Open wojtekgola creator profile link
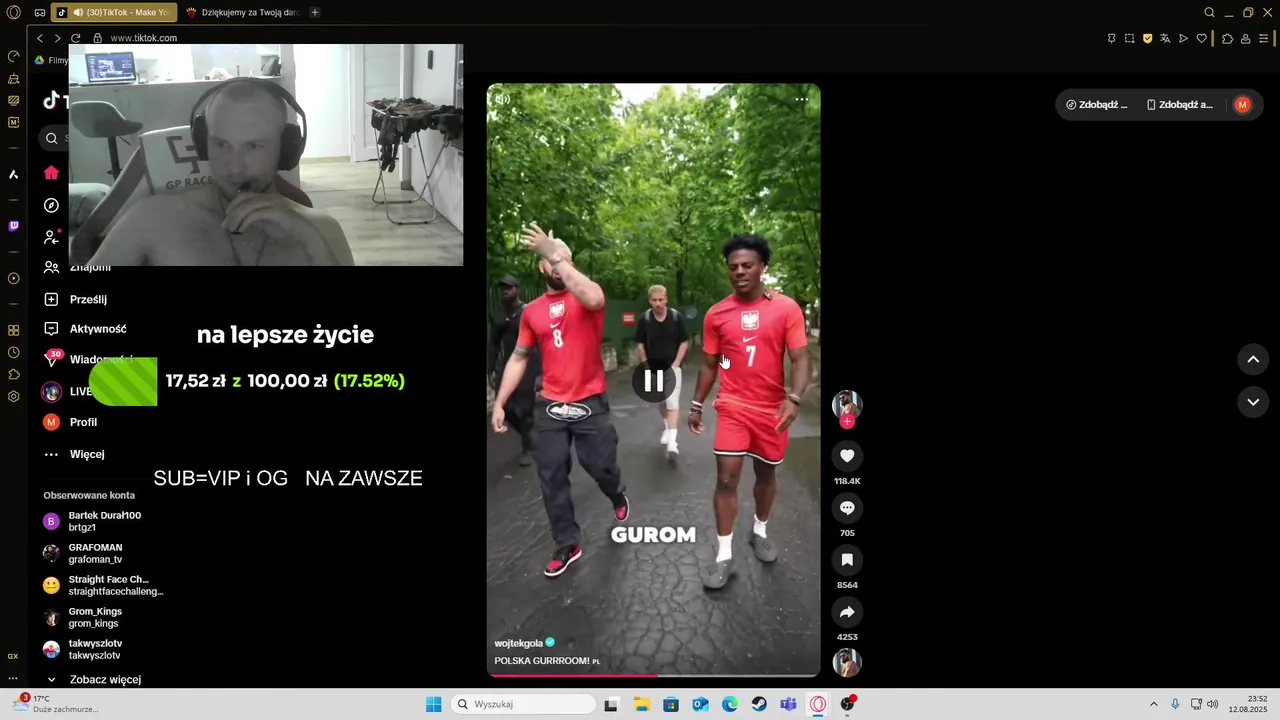Viewport: 1280px width, 720px height. pos(518,643)
